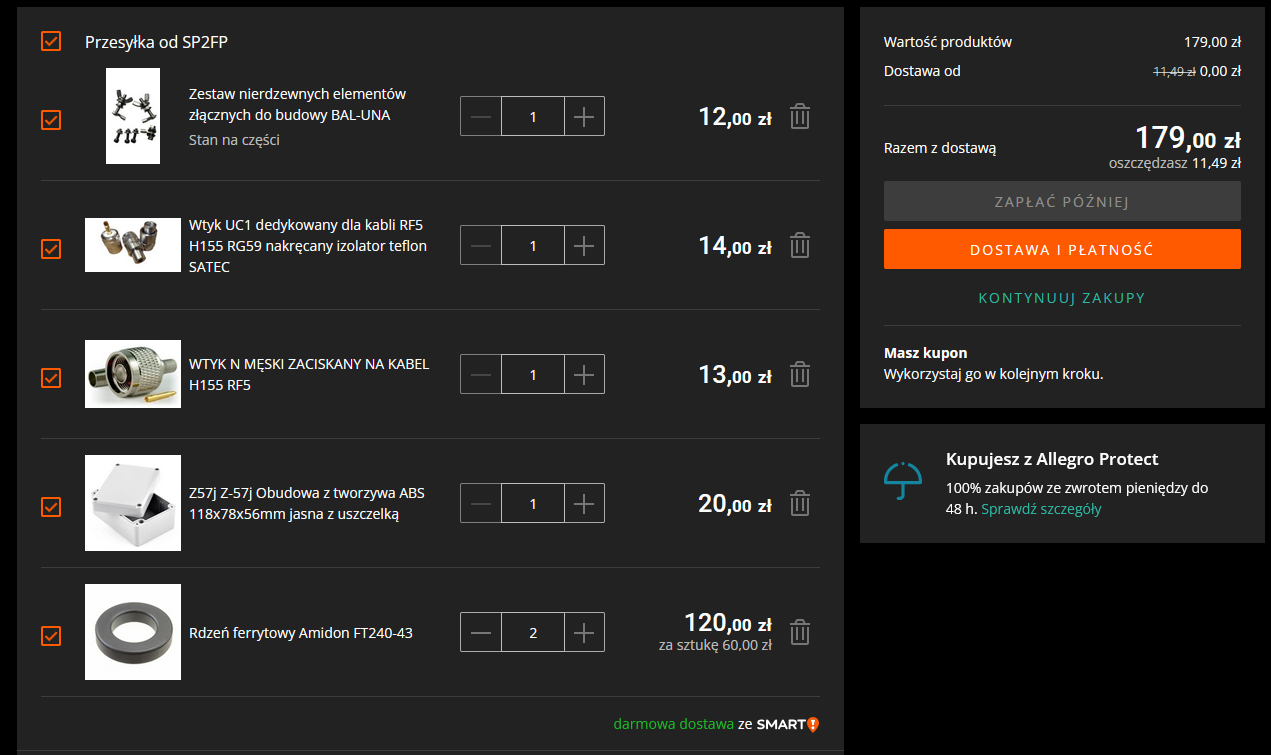This screenshot has height=755, width=1271.
Task: Increase quantity of BAL-UNA set
Action: pos(584,116)
